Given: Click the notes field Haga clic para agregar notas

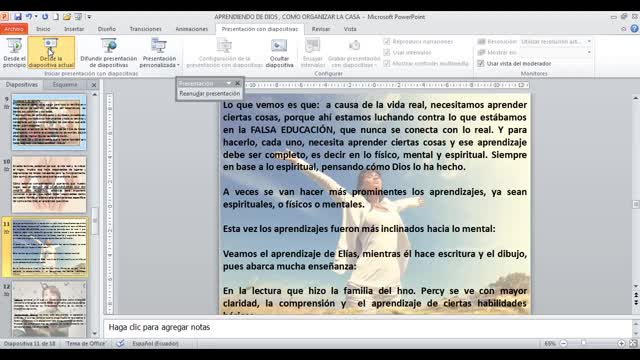Looking at the screenshot, I should pos(367,327).
